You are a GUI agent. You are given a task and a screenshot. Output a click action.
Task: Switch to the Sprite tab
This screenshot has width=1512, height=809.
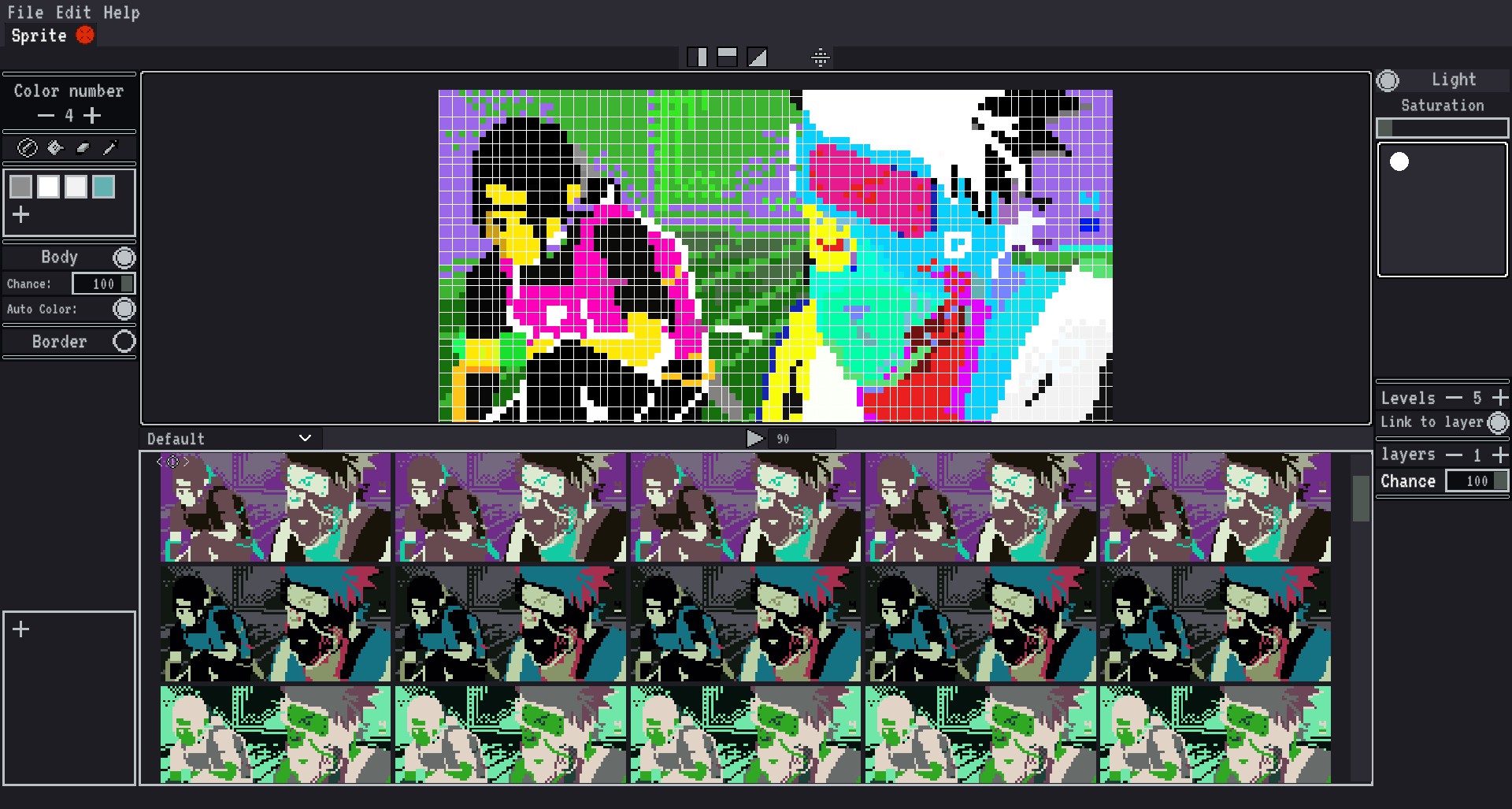click(x=39, y=35)
